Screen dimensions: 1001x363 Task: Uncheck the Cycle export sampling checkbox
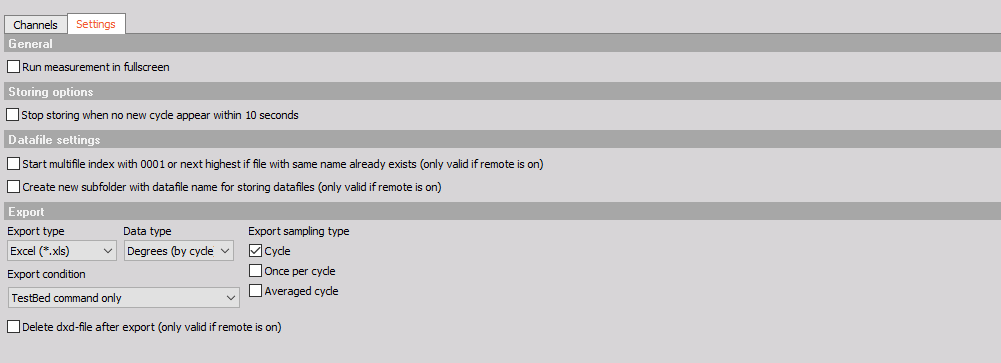point(255,251)
